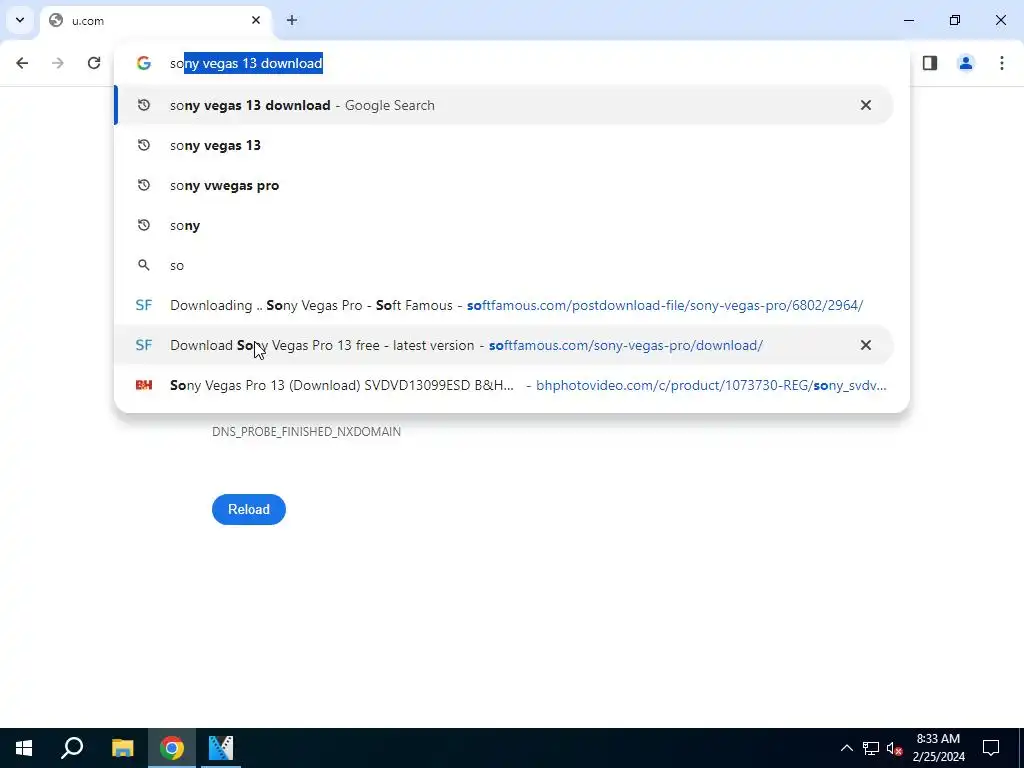Screen dimensions: 1024x768
Task: Open the notification center icon
Action: click(x=991, y=748)
